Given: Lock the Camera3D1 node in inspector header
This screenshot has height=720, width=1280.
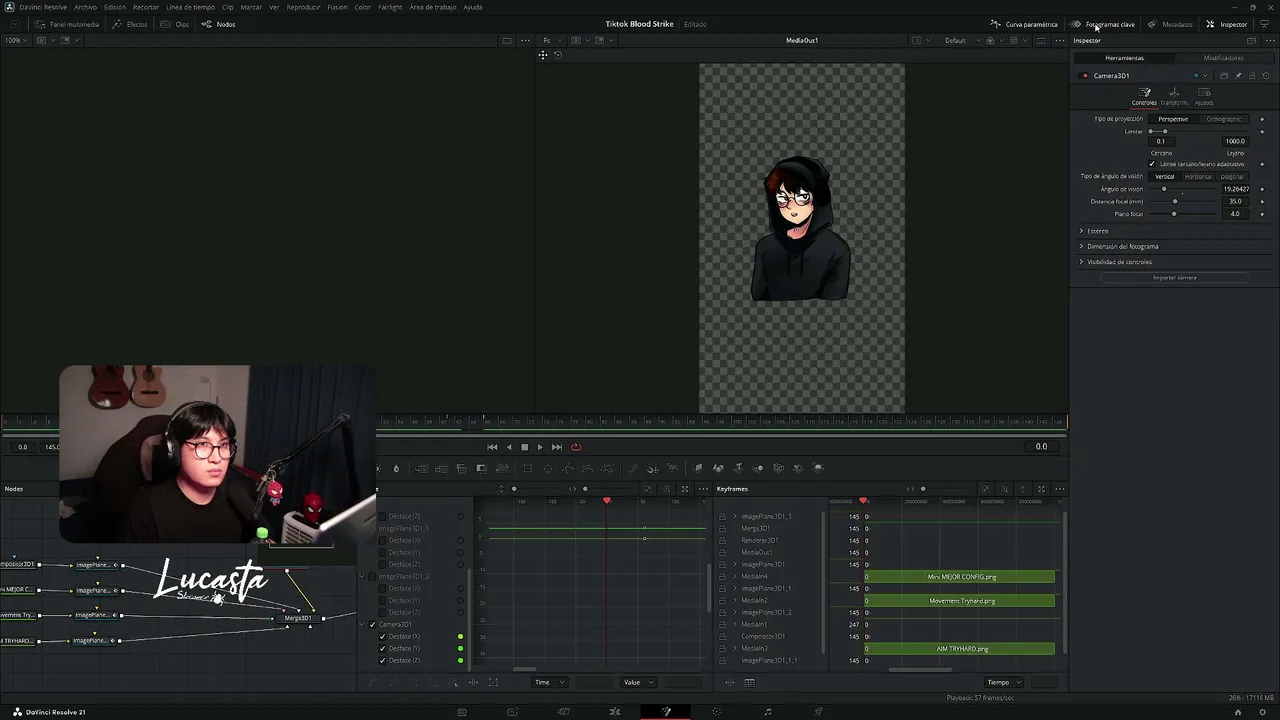Looking at the screenshot, I should [1252, 76].
